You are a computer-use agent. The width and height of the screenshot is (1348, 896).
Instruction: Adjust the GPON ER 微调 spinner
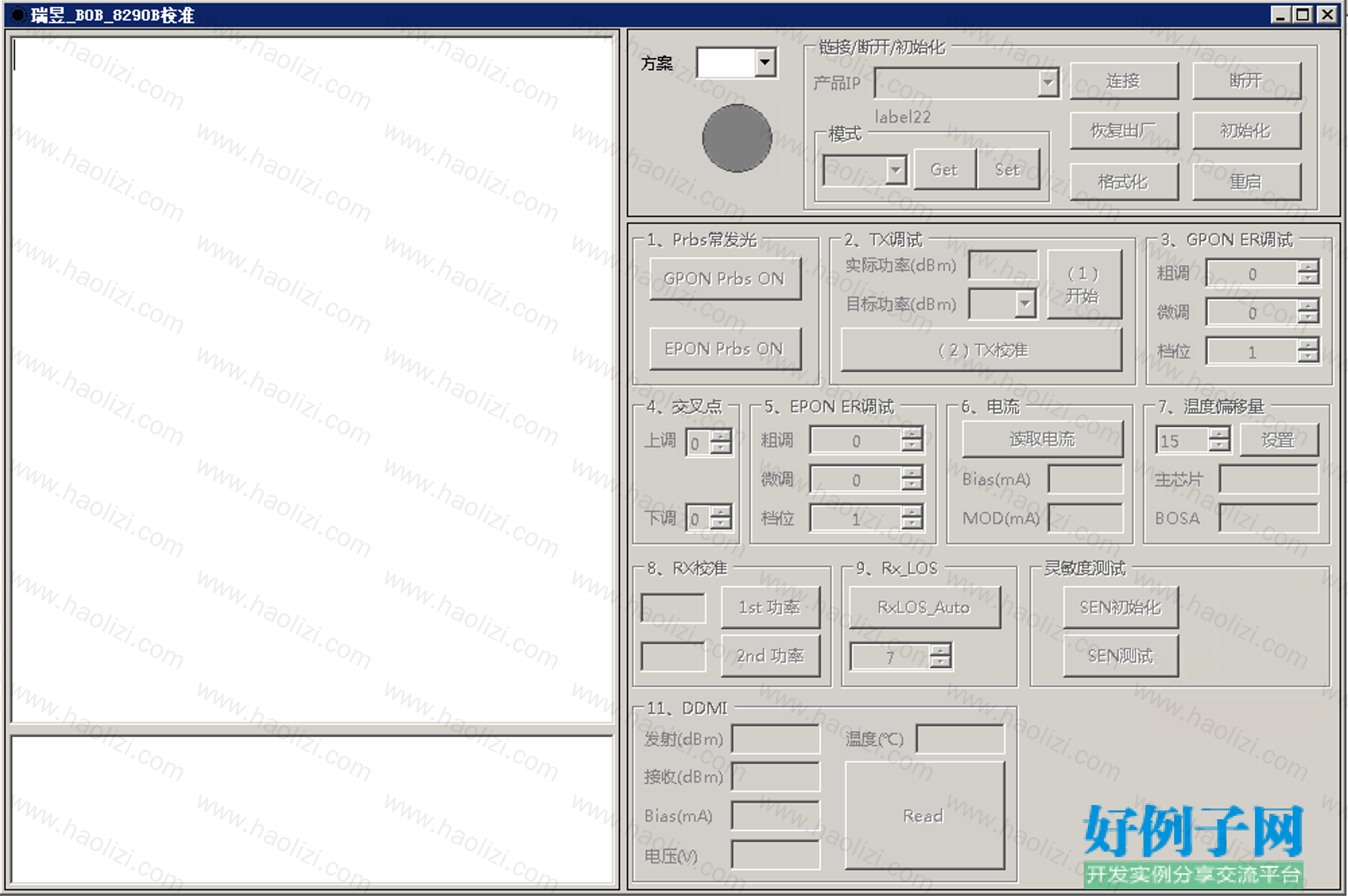point(1262,312)
